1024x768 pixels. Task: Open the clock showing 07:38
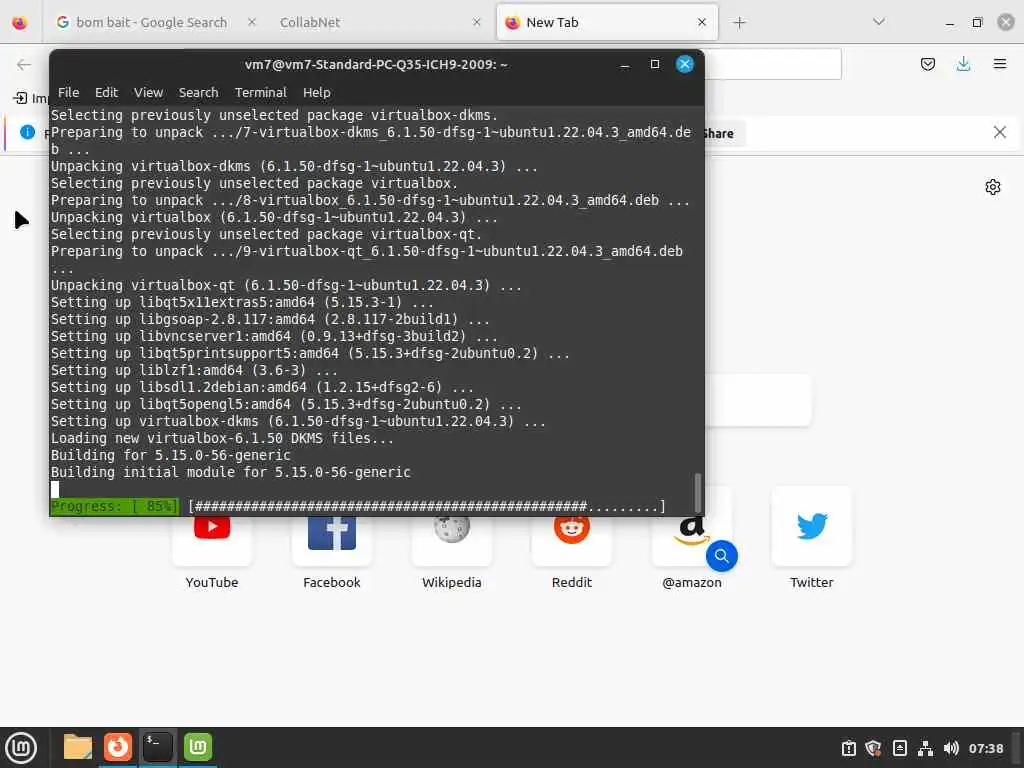pos(985,748)
